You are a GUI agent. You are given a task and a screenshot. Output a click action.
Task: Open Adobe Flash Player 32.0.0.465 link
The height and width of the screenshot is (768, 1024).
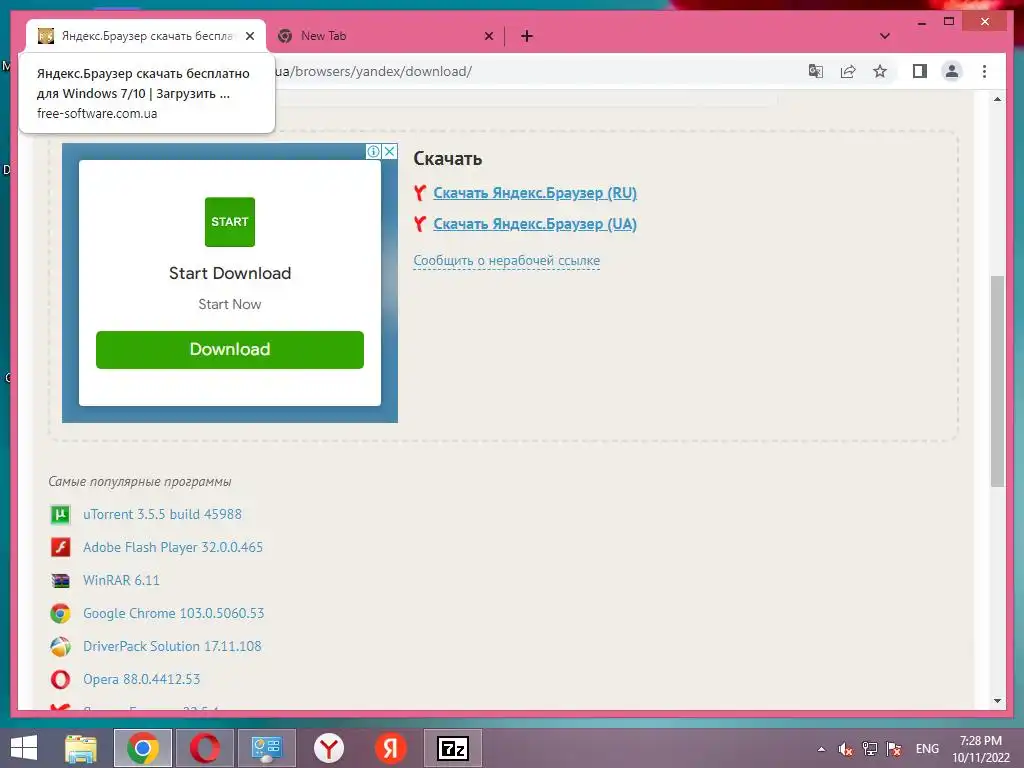tap(172, 547)
